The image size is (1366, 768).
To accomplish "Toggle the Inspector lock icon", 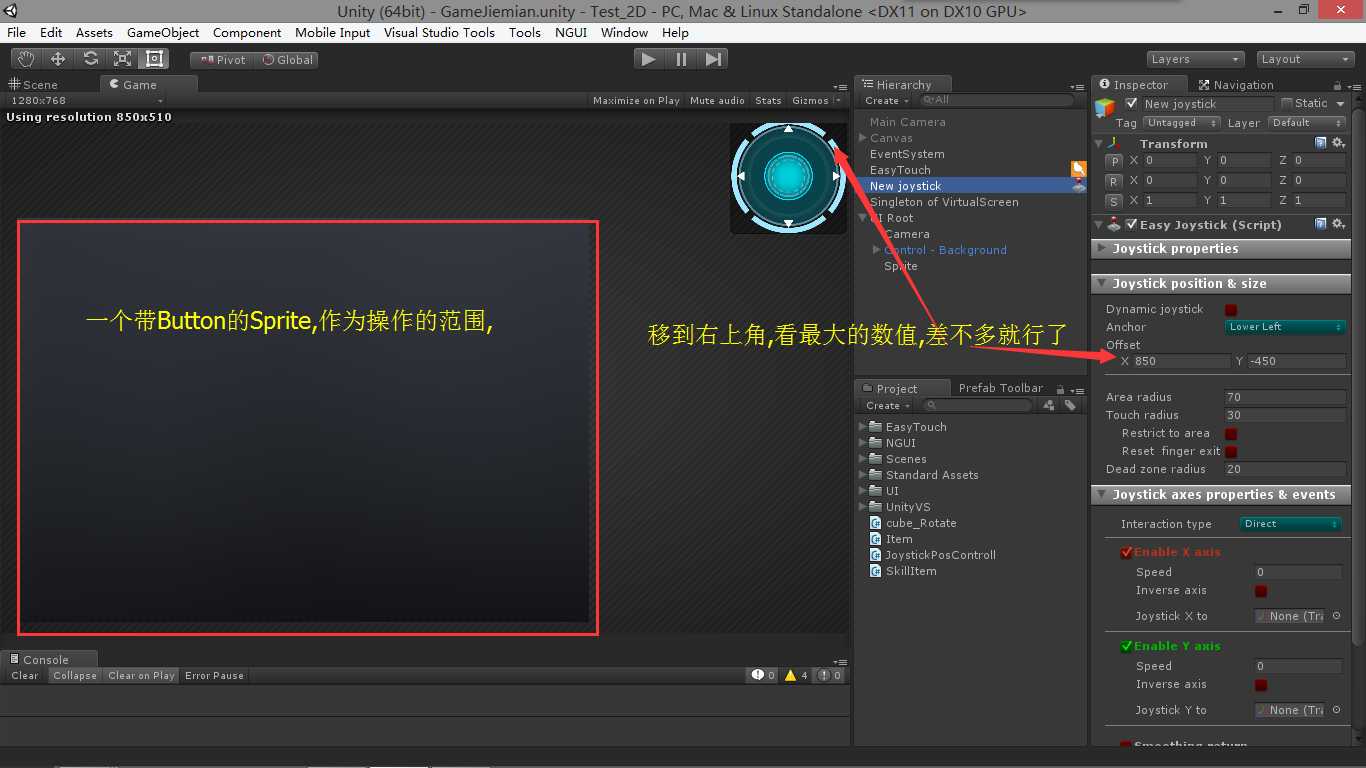I will tap(1338, 85).
